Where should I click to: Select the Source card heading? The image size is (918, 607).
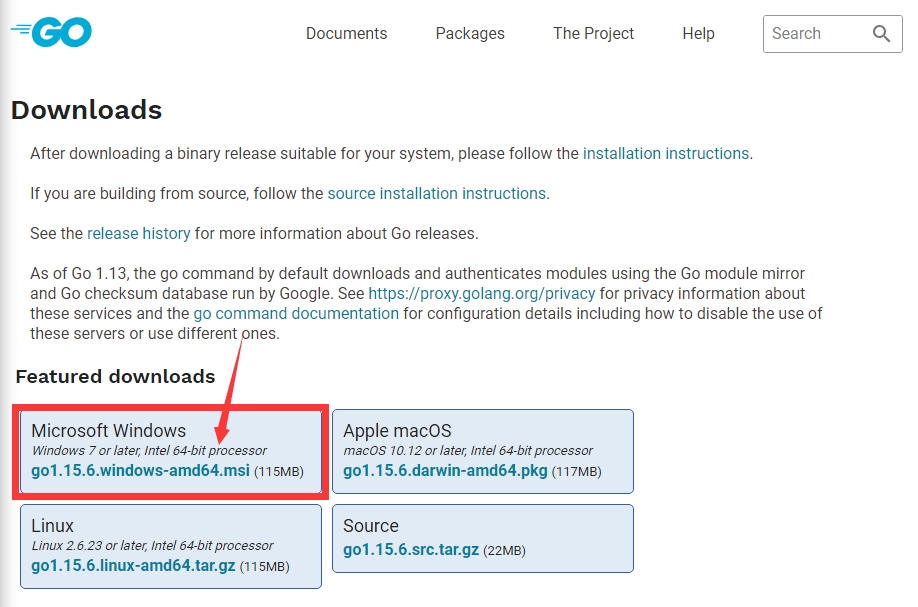pos(371,526)
